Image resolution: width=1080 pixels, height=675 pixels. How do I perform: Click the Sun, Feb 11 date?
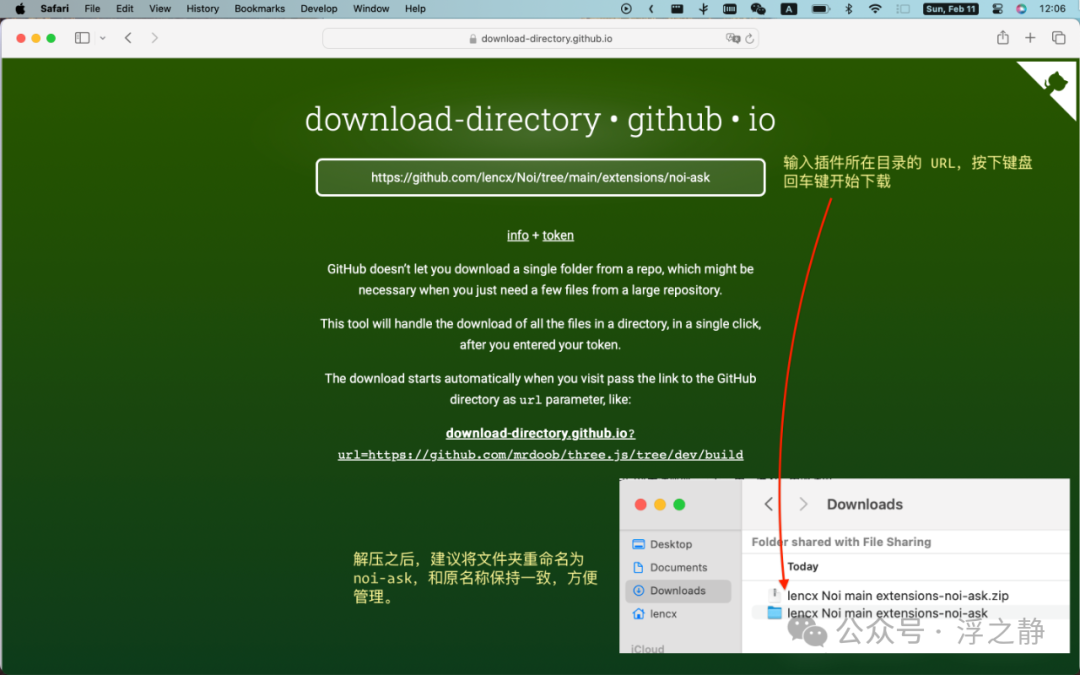[951, 9]
